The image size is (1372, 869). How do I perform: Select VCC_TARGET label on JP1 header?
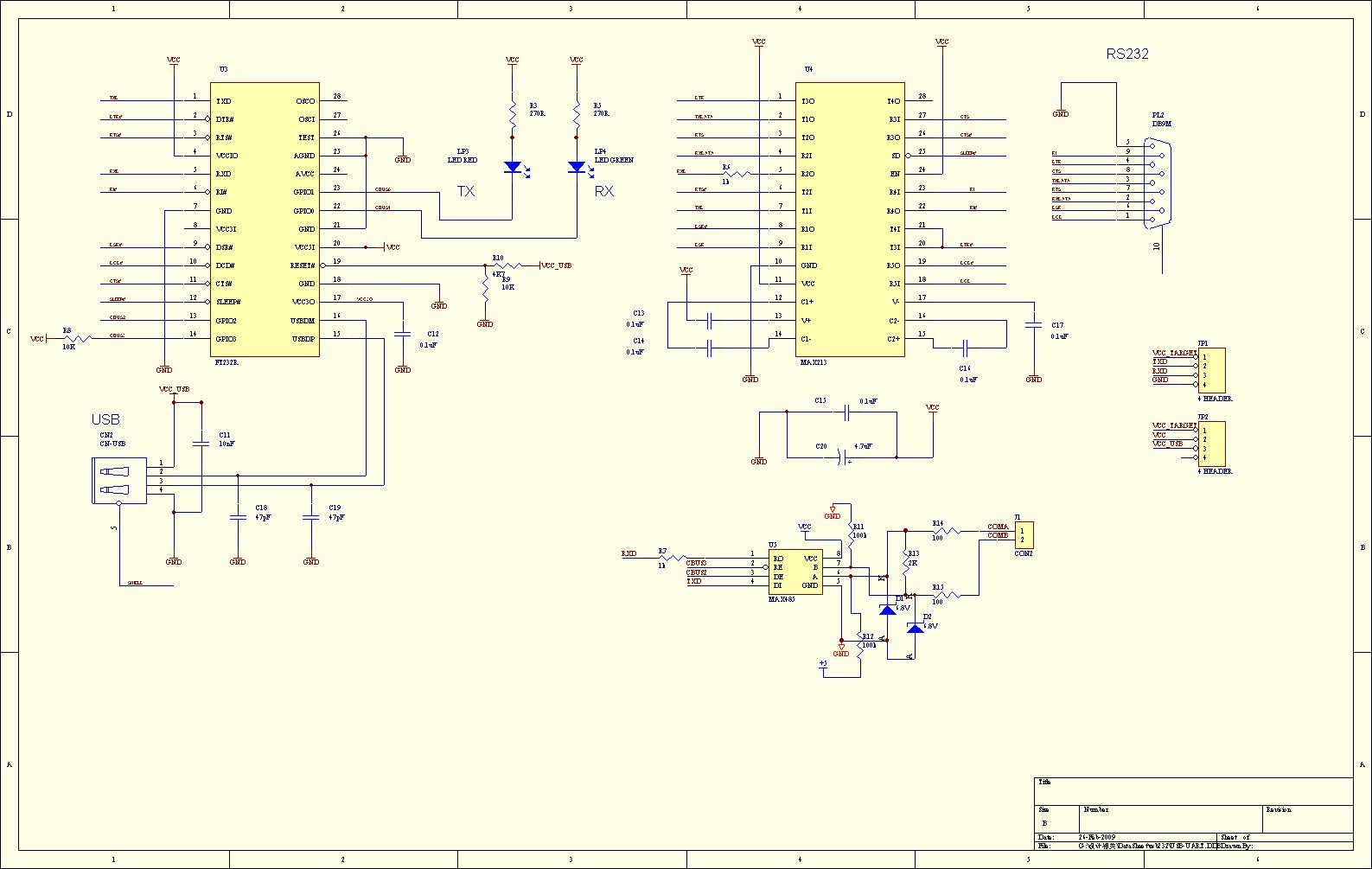point(1175,353)
